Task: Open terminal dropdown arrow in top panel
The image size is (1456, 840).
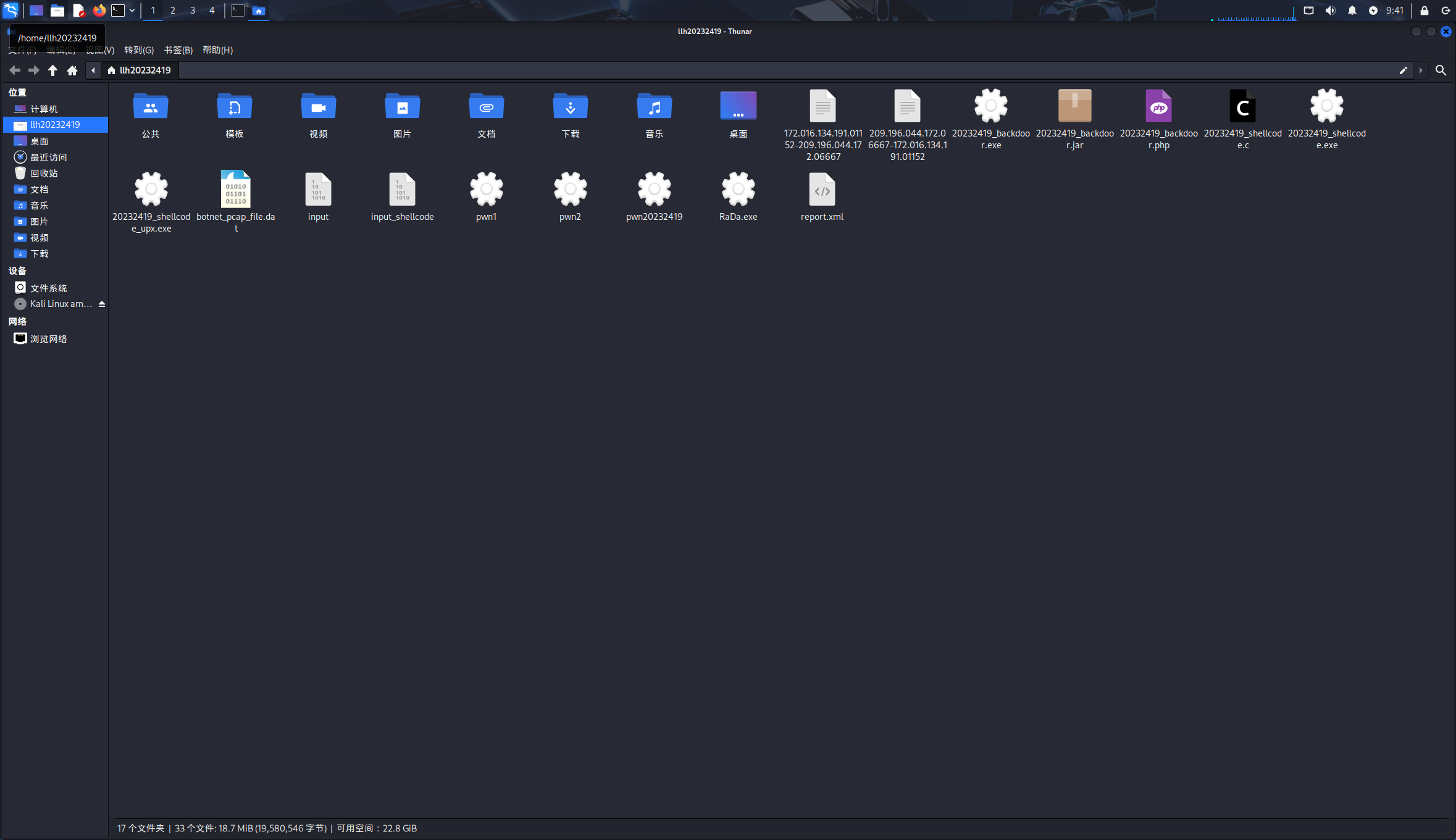Action: point(132,10)
